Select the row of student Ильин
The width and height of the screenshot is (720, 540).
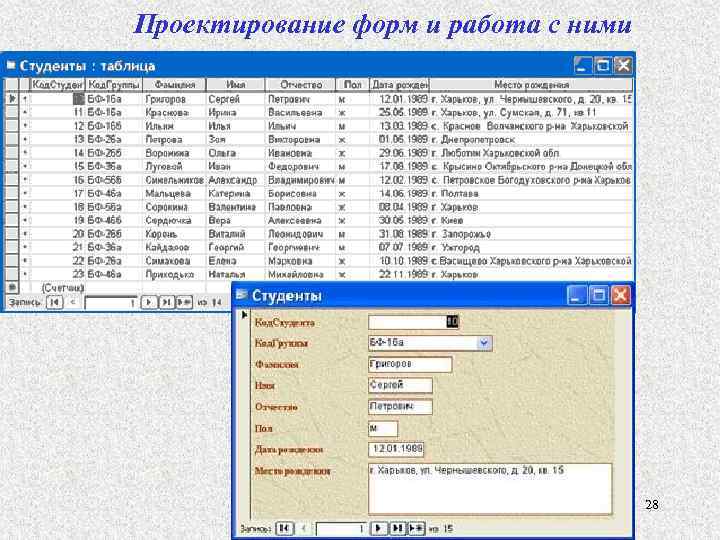pyautogui.click(x=12, y=126)
